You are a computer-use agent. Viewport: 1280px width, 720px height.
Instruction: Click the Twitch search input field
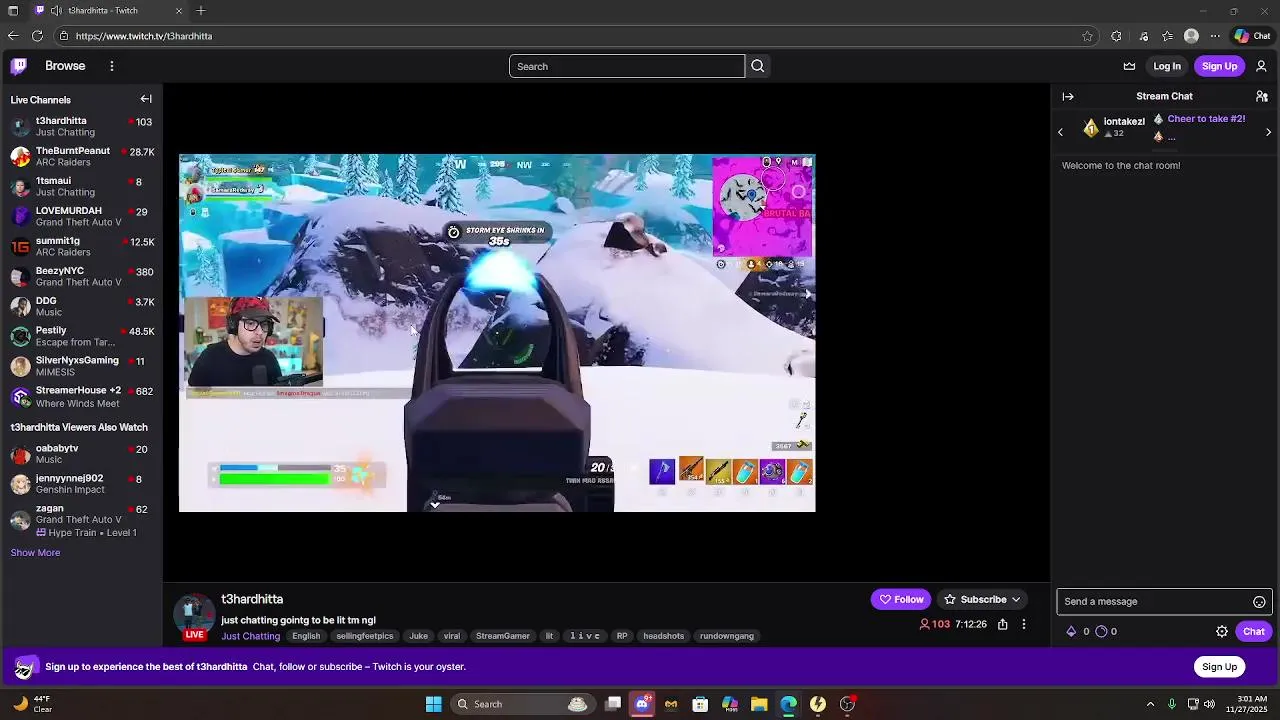coord(627,66)
